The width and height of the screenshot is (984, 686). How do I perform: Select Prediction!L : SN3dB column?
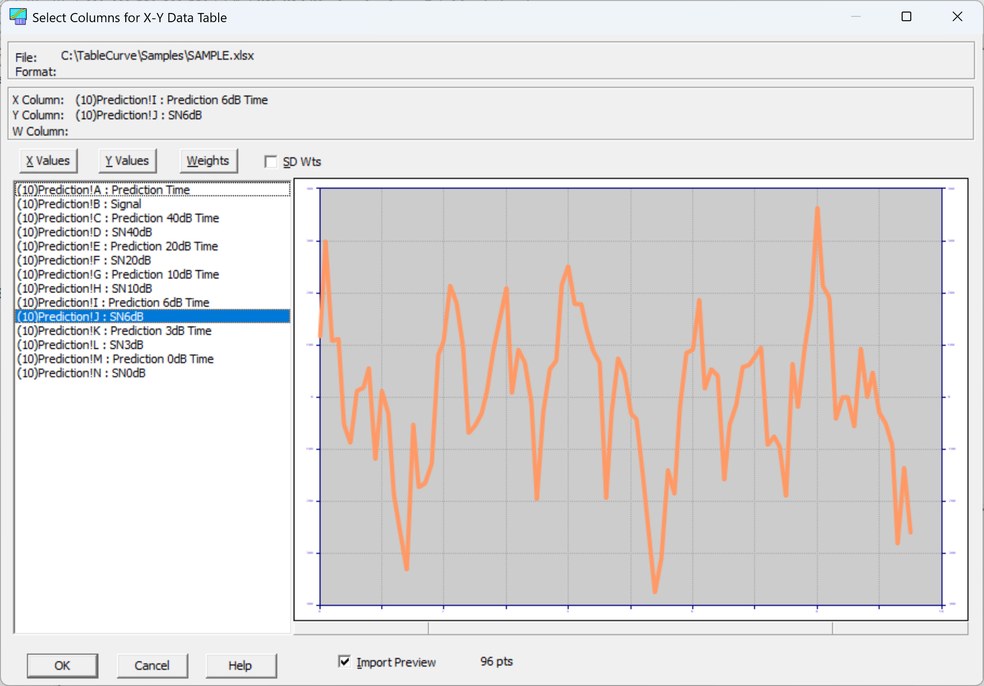click(x=152, y=345)
